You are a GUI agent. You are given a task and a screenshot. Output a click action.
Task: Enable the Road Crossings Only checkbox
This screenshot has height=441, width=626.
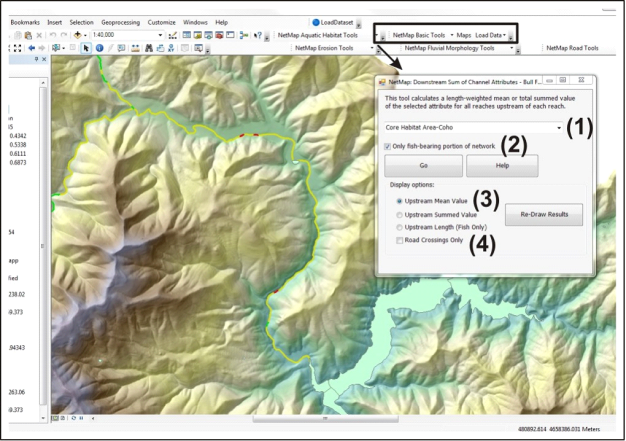400,240
